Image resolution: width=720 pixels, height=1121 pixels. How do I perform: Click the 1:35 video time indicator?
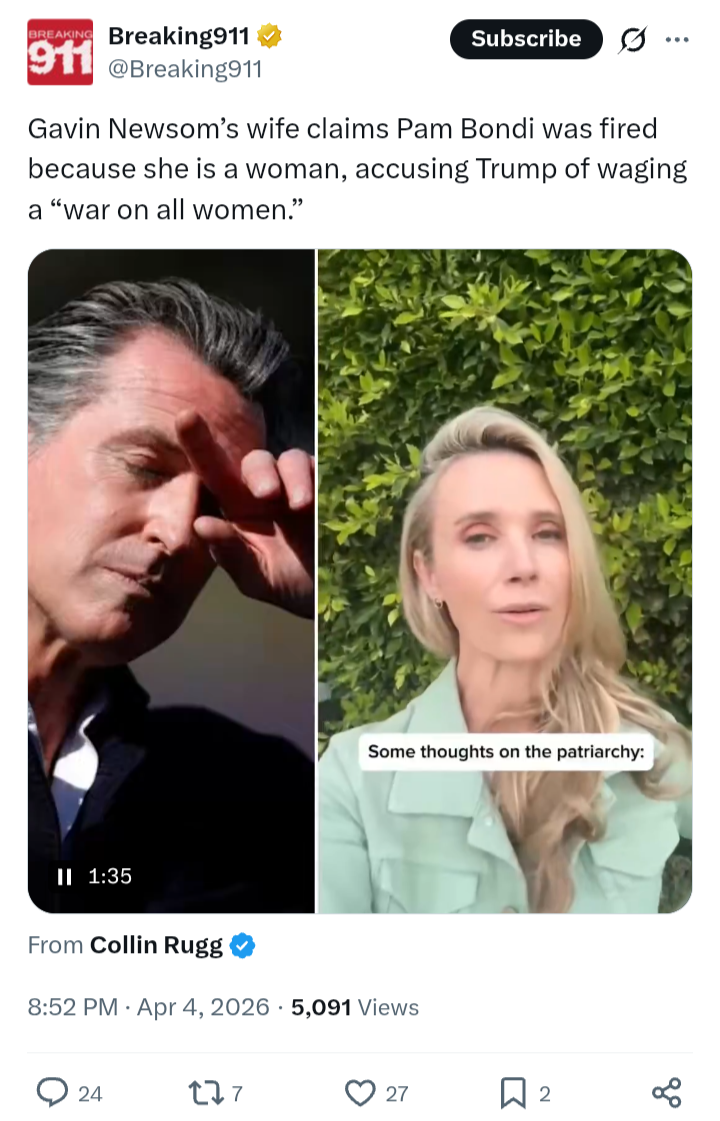pyautogui.click(x=110, y=876)
